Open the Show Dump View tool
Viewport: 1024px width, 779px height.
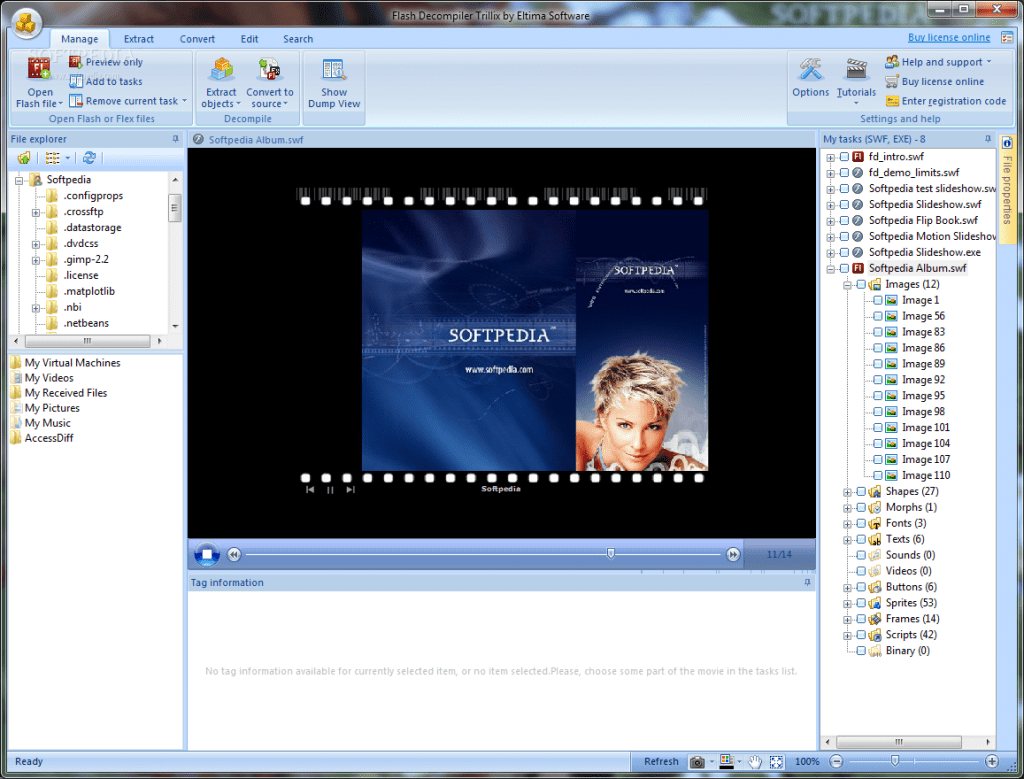point(334,71)
